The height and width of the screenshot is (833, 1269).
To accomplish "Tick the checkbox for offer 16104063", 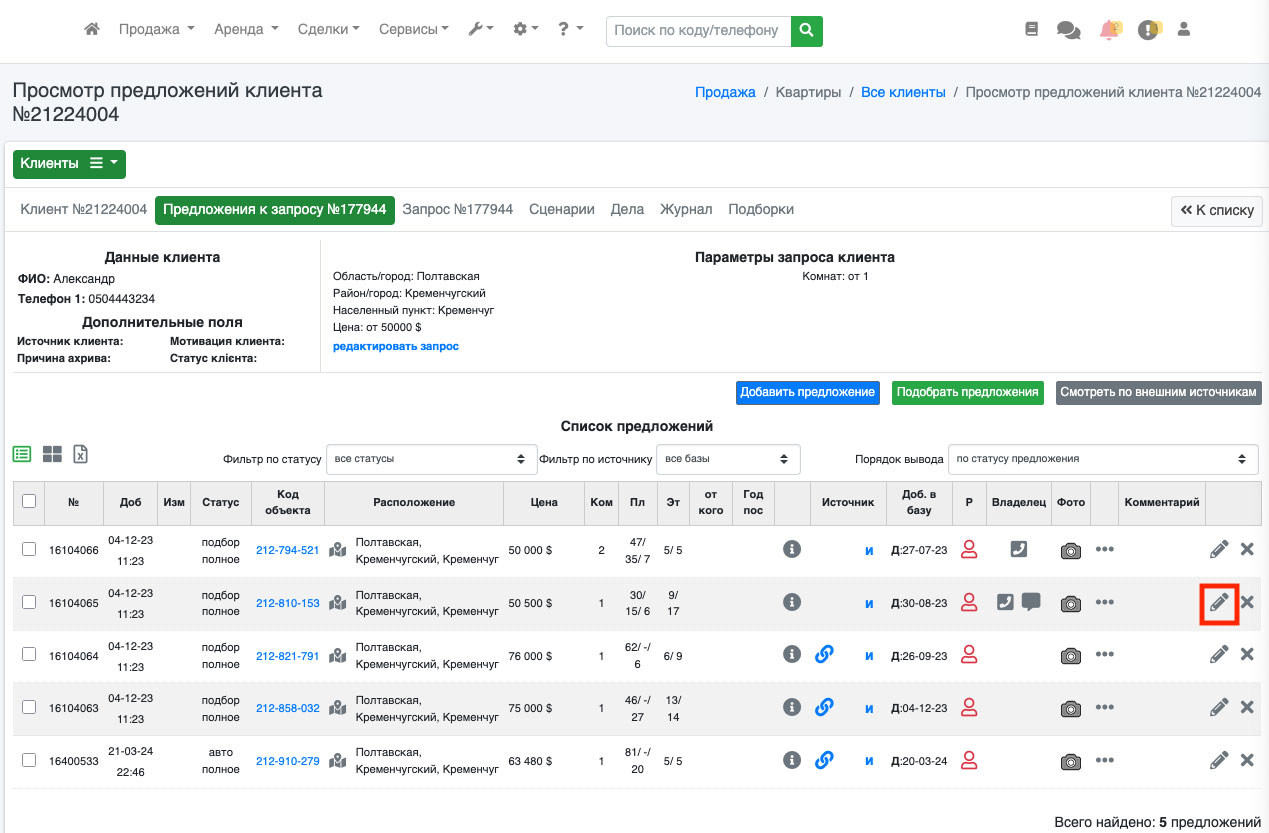I will tap(29, 708).
